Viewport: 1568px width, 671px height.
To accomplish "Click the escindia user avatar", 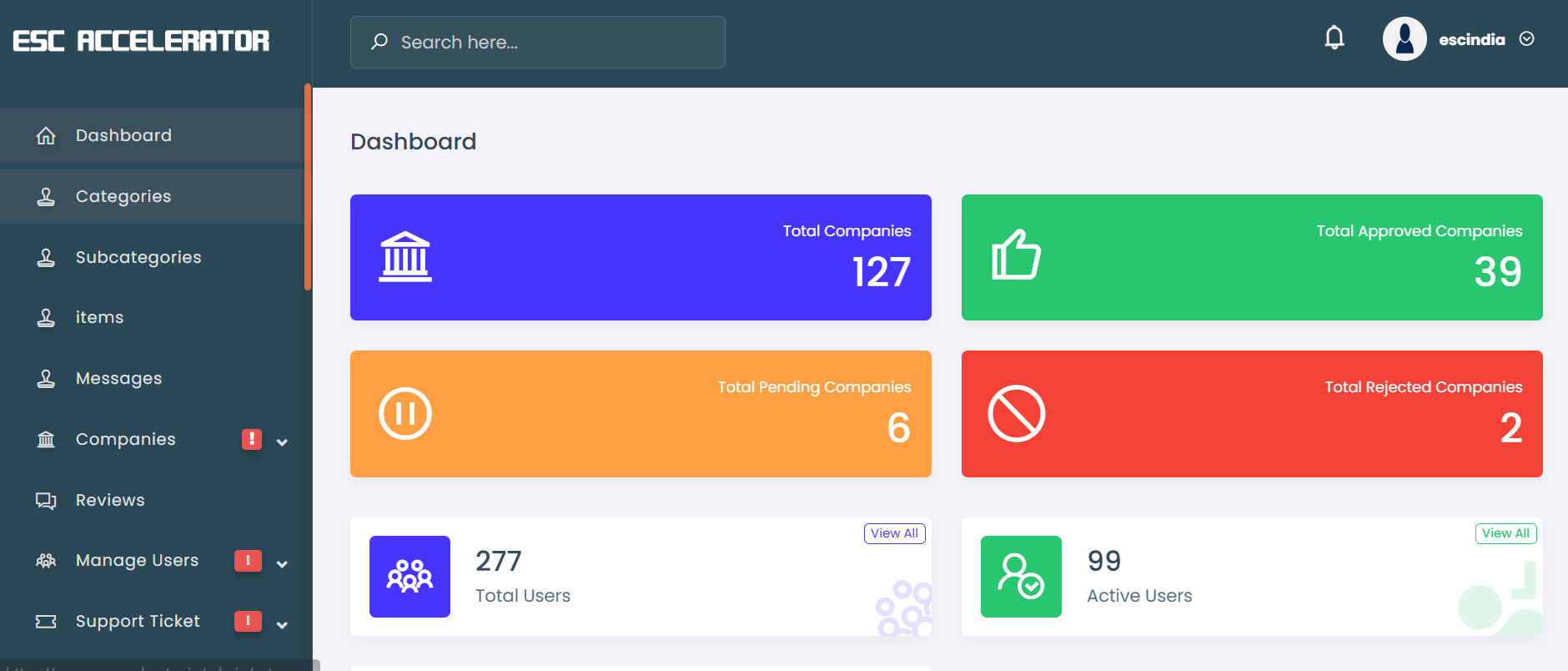I will 1405,39.
